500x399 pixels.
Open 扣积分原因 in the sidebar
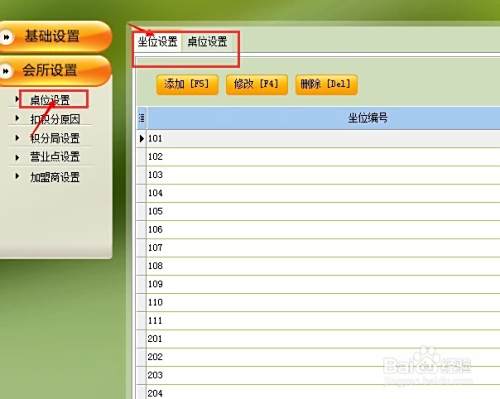[55, 119]
